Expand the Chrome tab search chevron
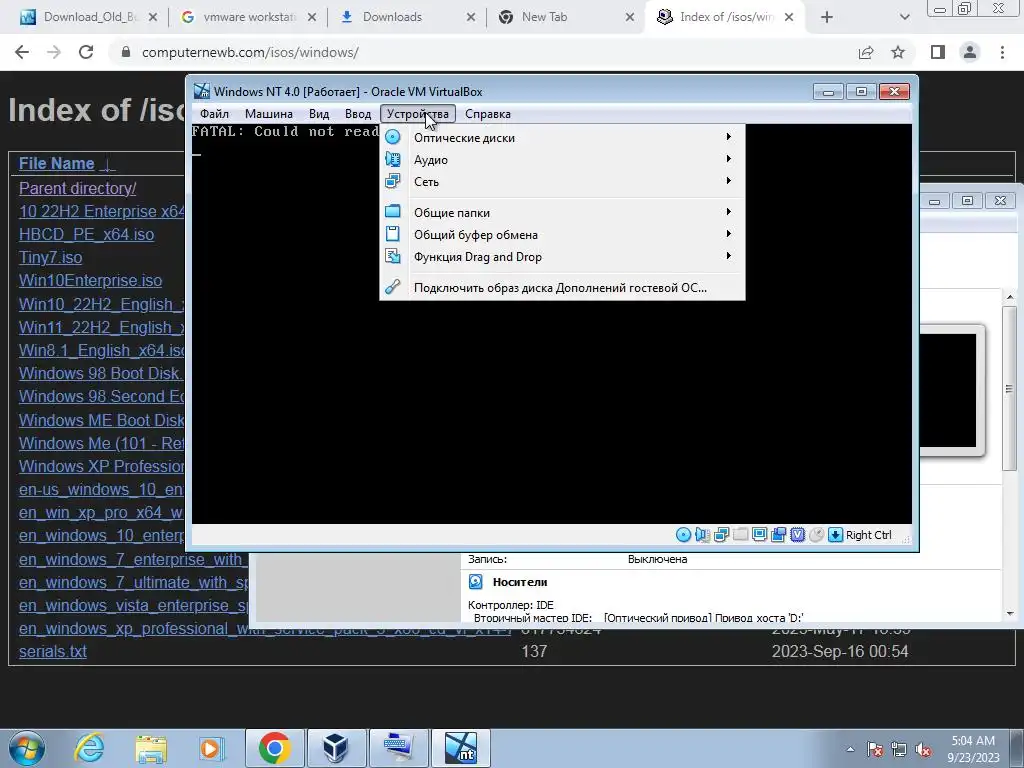This screenshot has width=1024, height=768. [904, 17]
